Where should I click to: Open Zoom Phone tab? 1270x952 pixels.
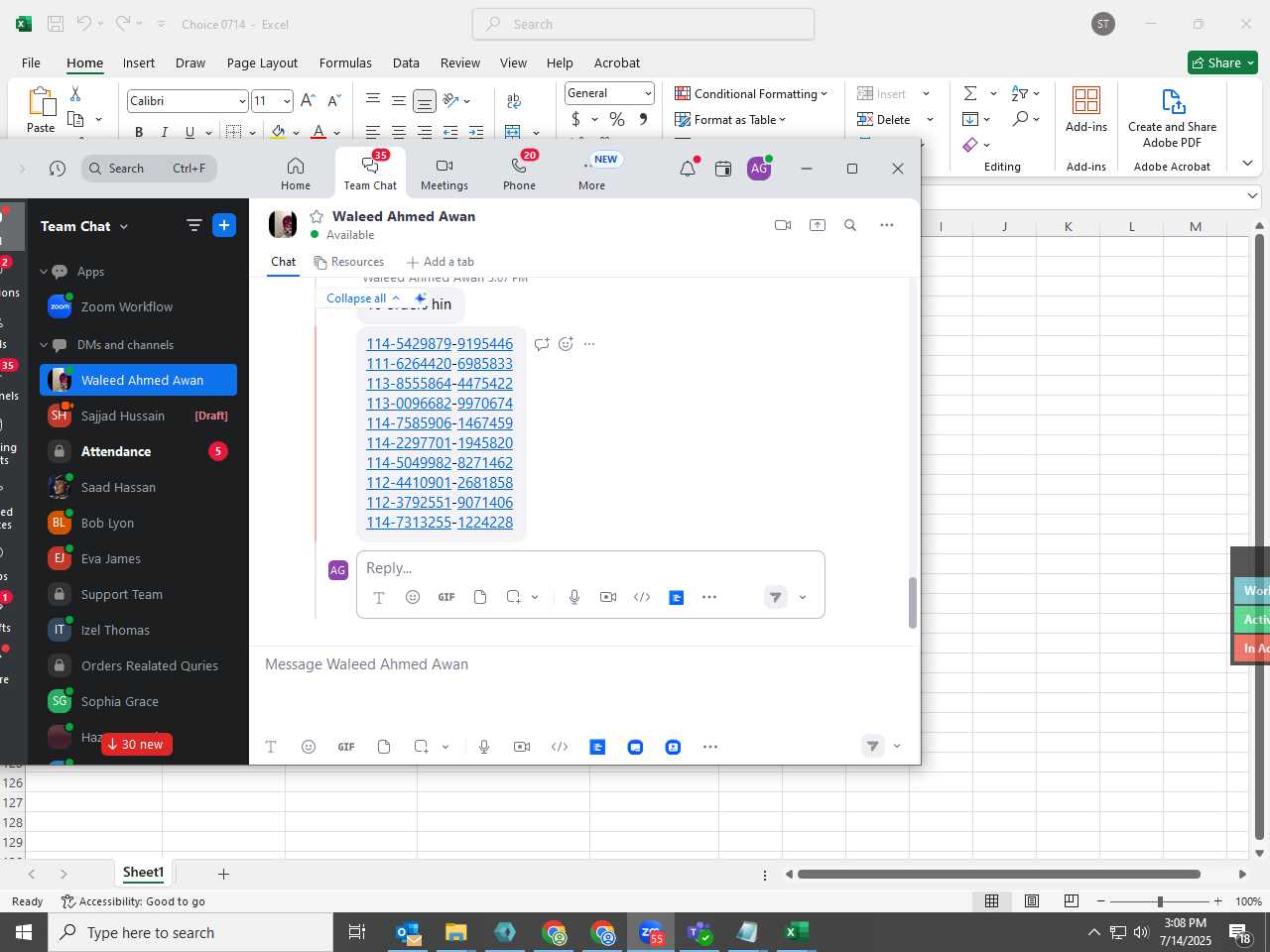(x=519, y=174)
